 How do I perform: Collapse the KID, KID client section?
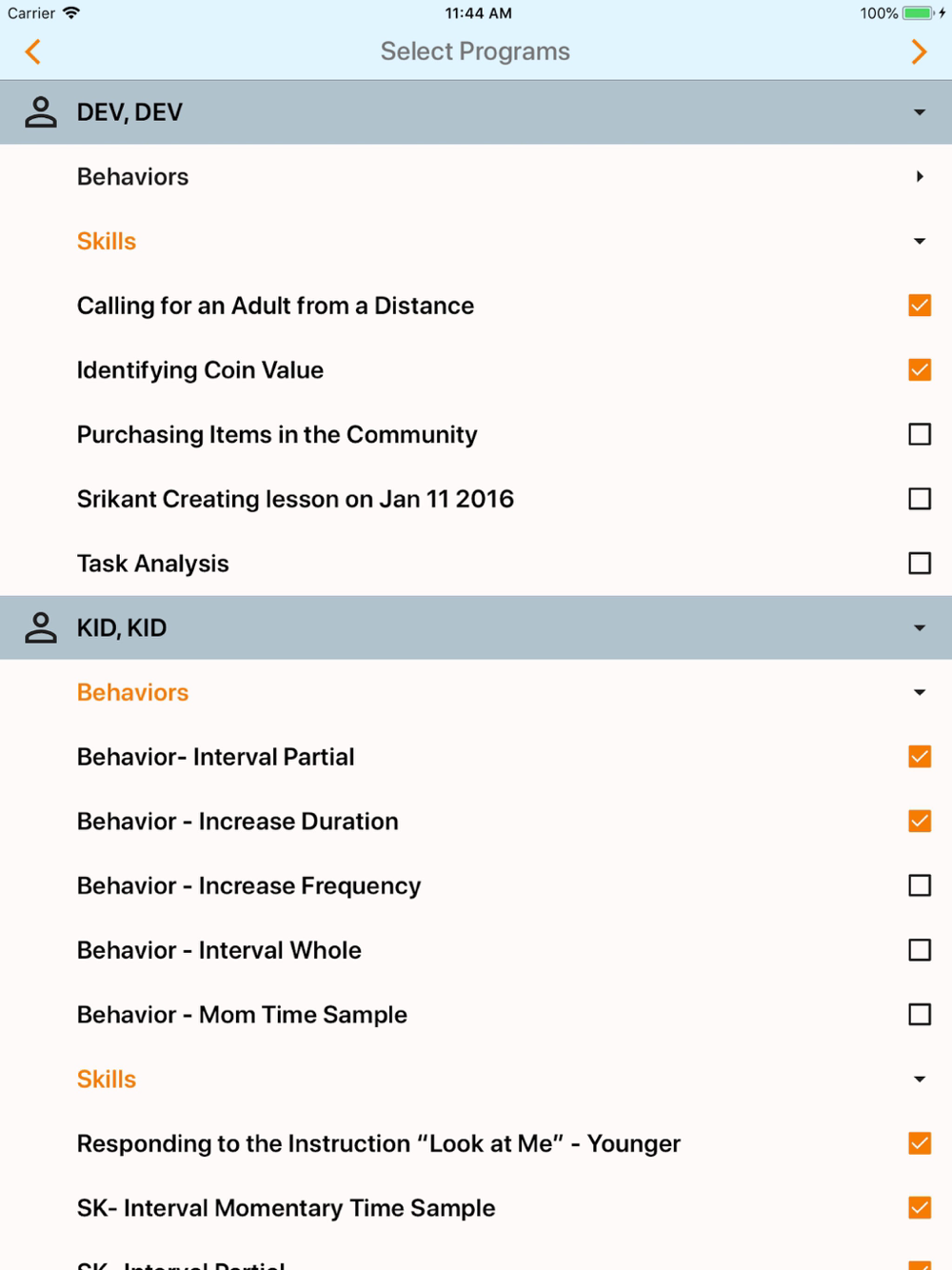919,628
